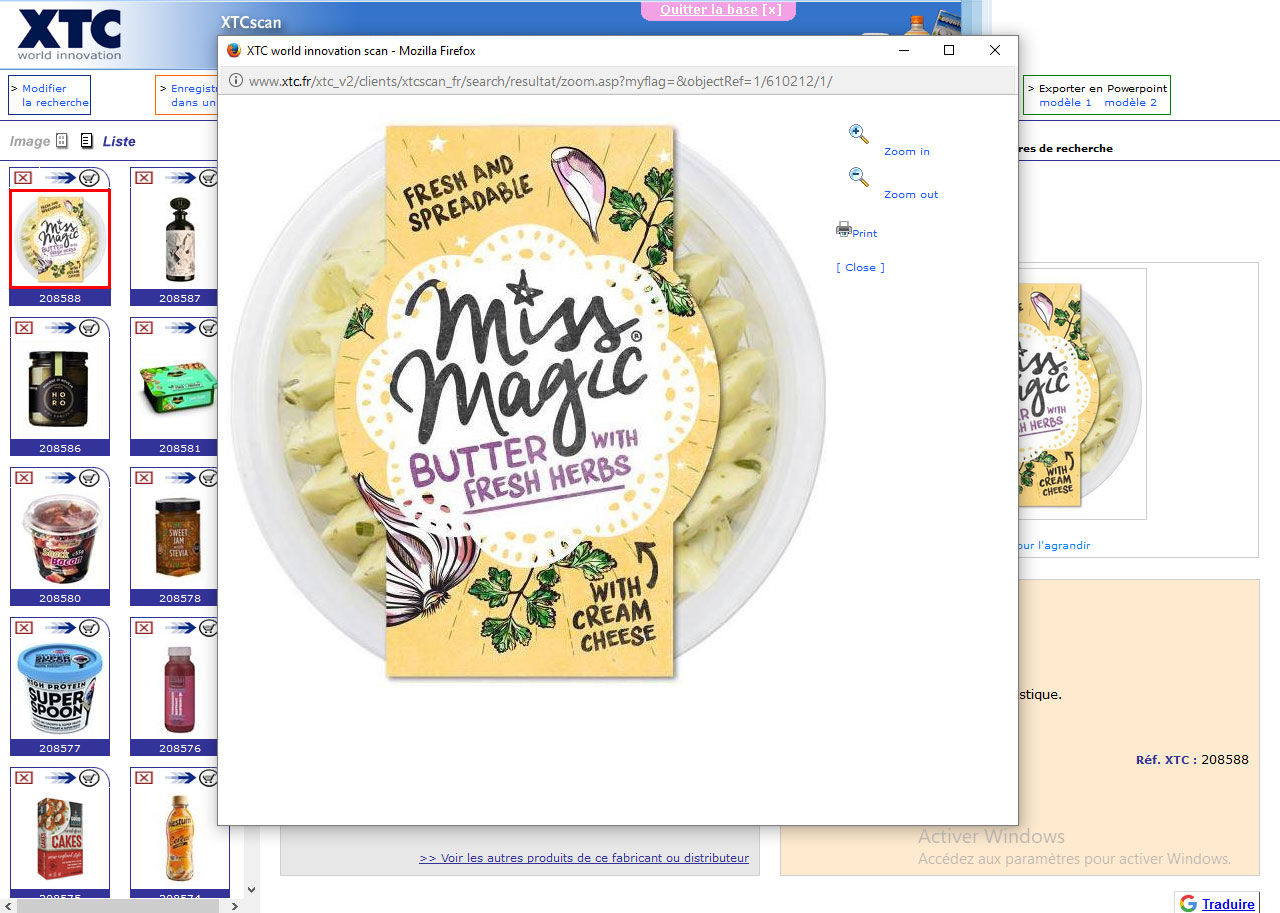Remove the Nestum bottle product with red X
Viewport: 1280px width, 913px height.
click(x=144, y=777)
